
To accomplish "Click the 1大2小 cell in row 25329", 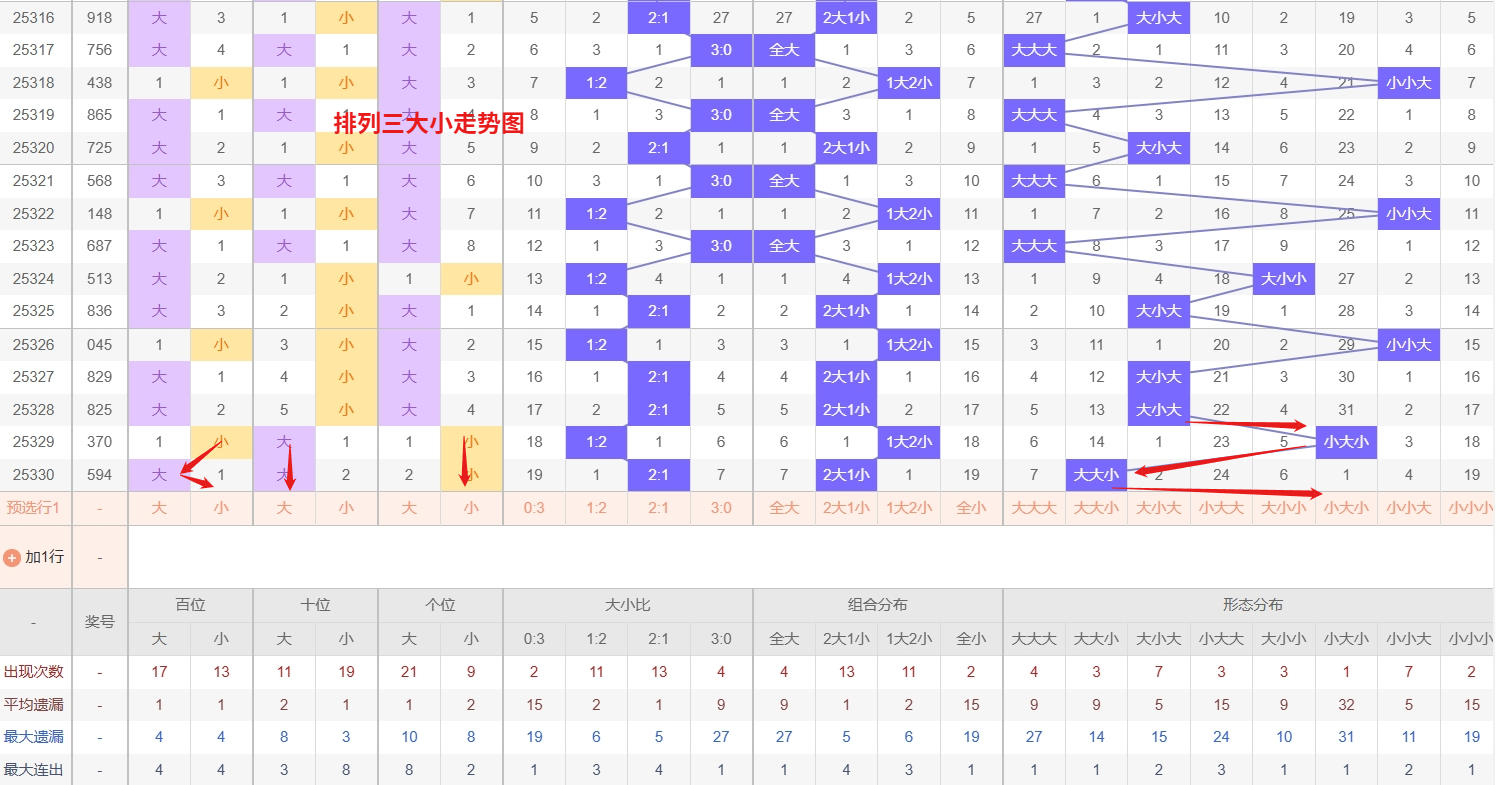I will point(909,442).
